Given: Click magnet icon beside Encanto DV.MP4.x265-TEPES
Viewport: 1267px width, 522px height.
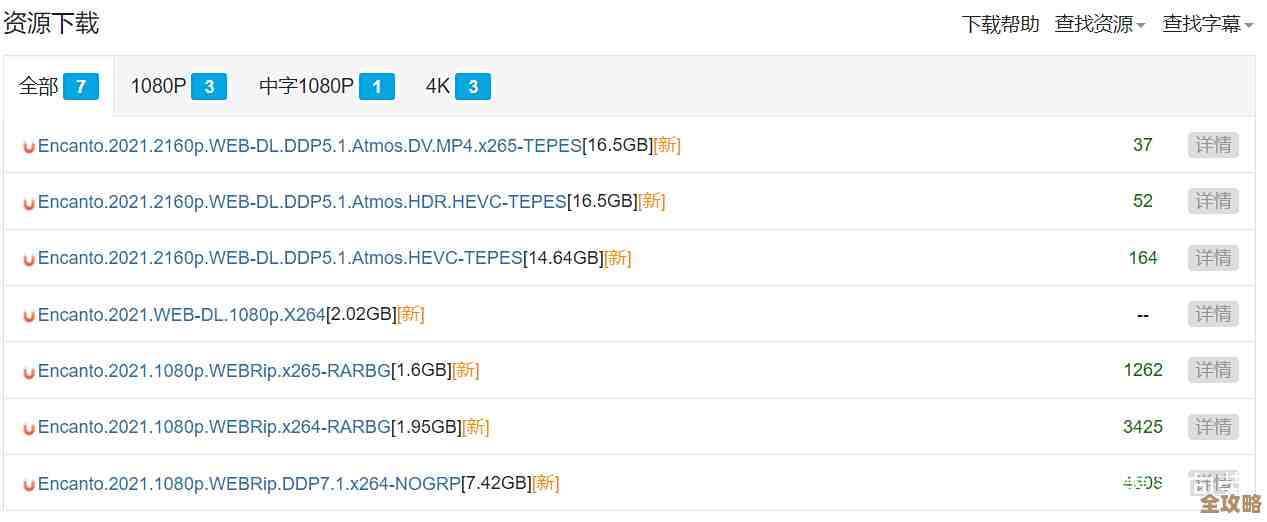Looking at the screenshot, I should pyautogui.click(x=29, y=147).
